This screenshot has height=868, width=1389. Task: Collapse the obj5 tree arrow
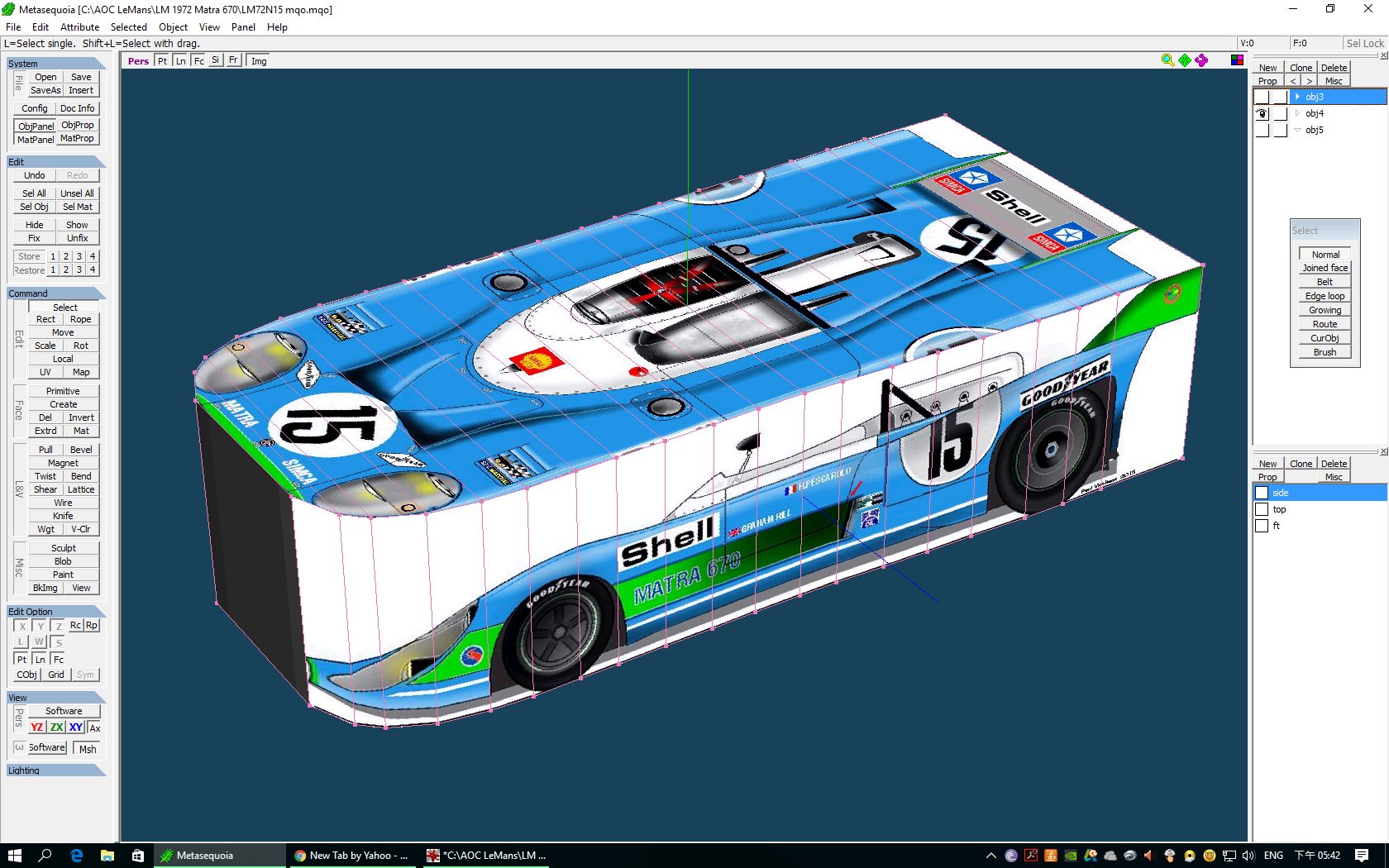pos(1297,130)
